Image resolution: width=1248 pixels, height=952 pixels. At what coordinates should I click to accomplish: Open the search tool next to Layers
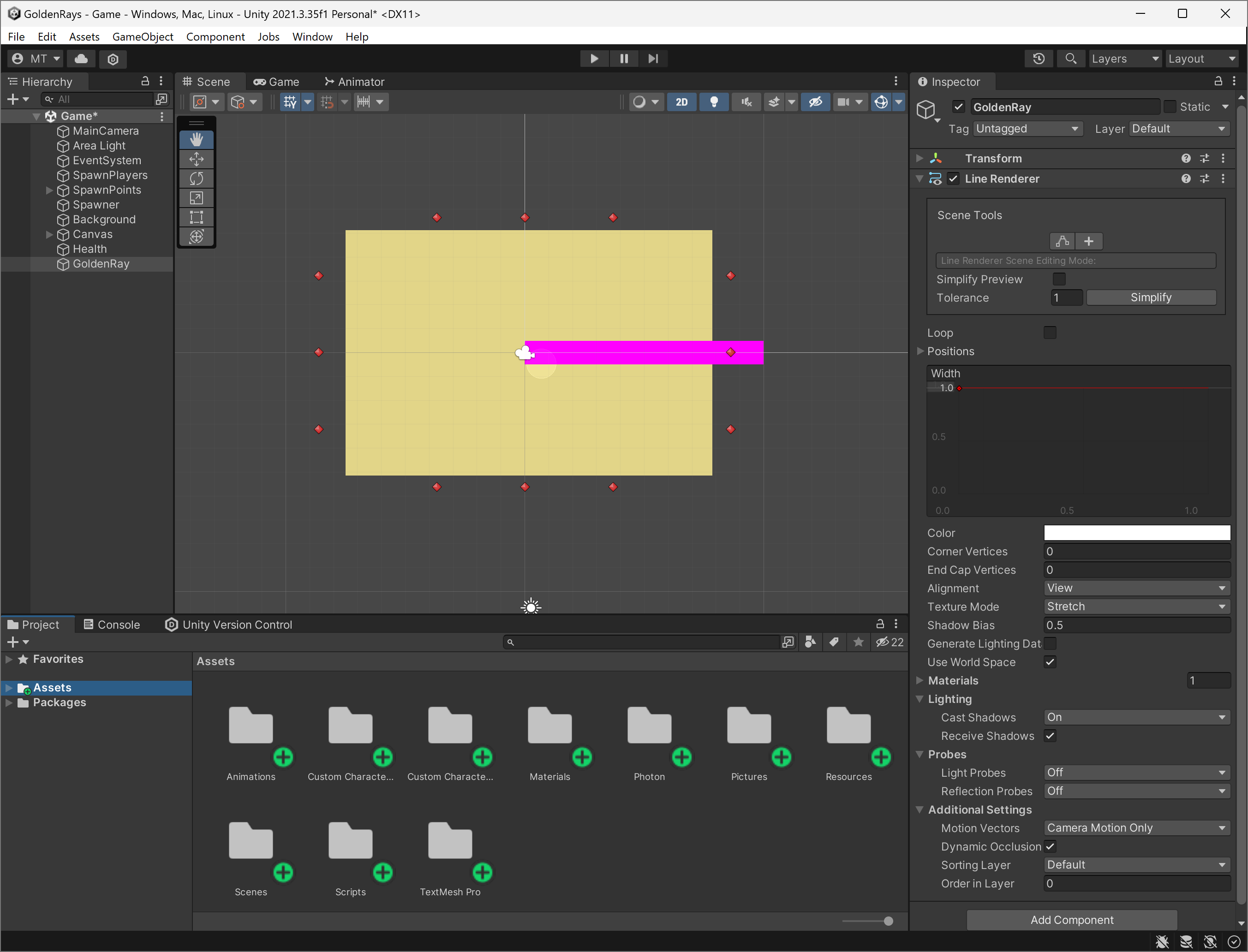[1071, 59]
